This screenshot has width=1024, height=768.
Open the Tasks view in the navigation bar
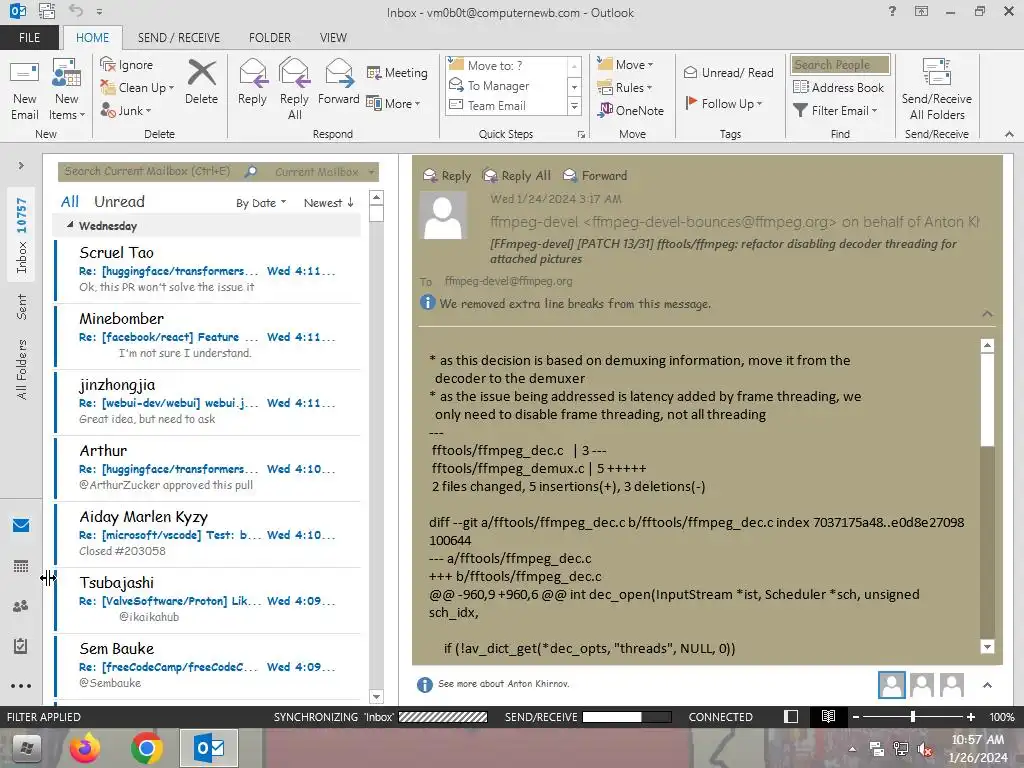(21, 646)
